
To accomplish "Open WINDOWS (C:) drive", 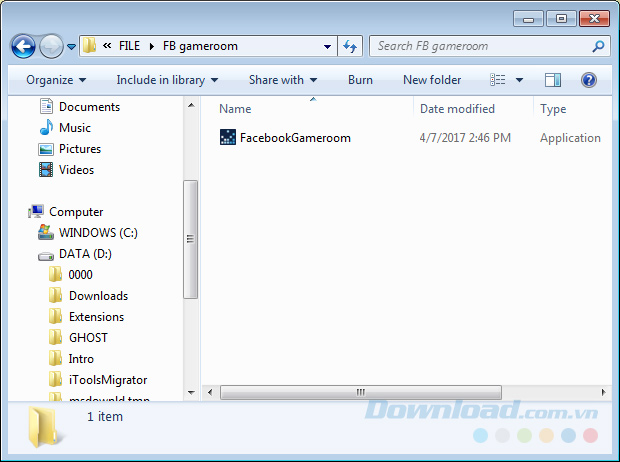I will (98, 233).
